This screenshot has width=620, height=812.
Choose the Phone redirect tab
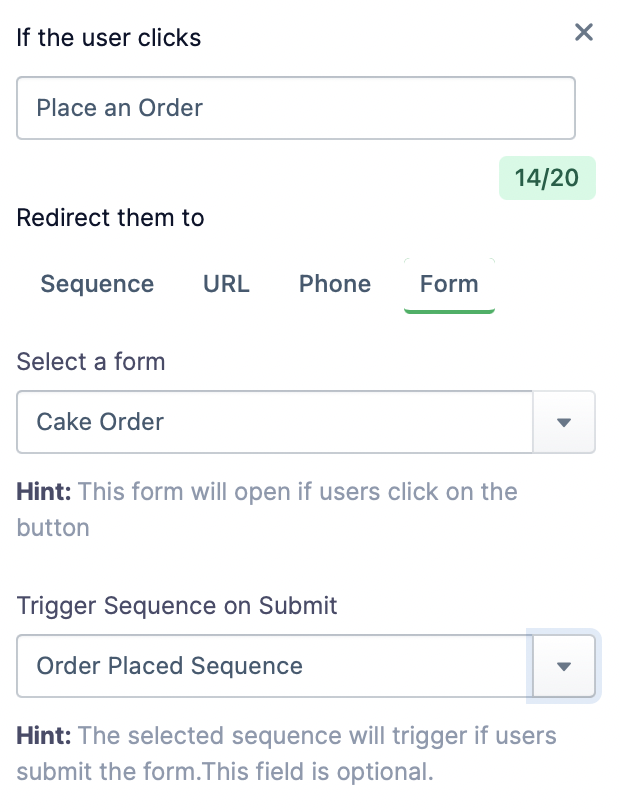coord(335,284)
